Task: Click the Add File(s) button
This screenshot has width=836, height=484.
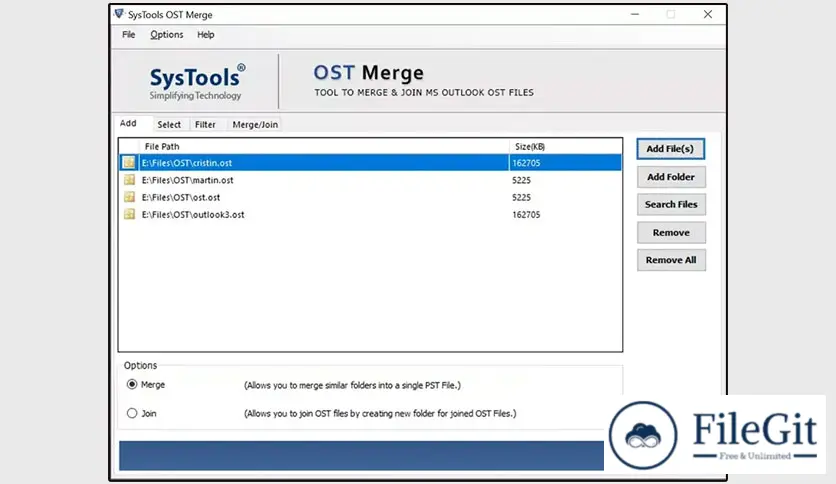Action: pos(670,149)
